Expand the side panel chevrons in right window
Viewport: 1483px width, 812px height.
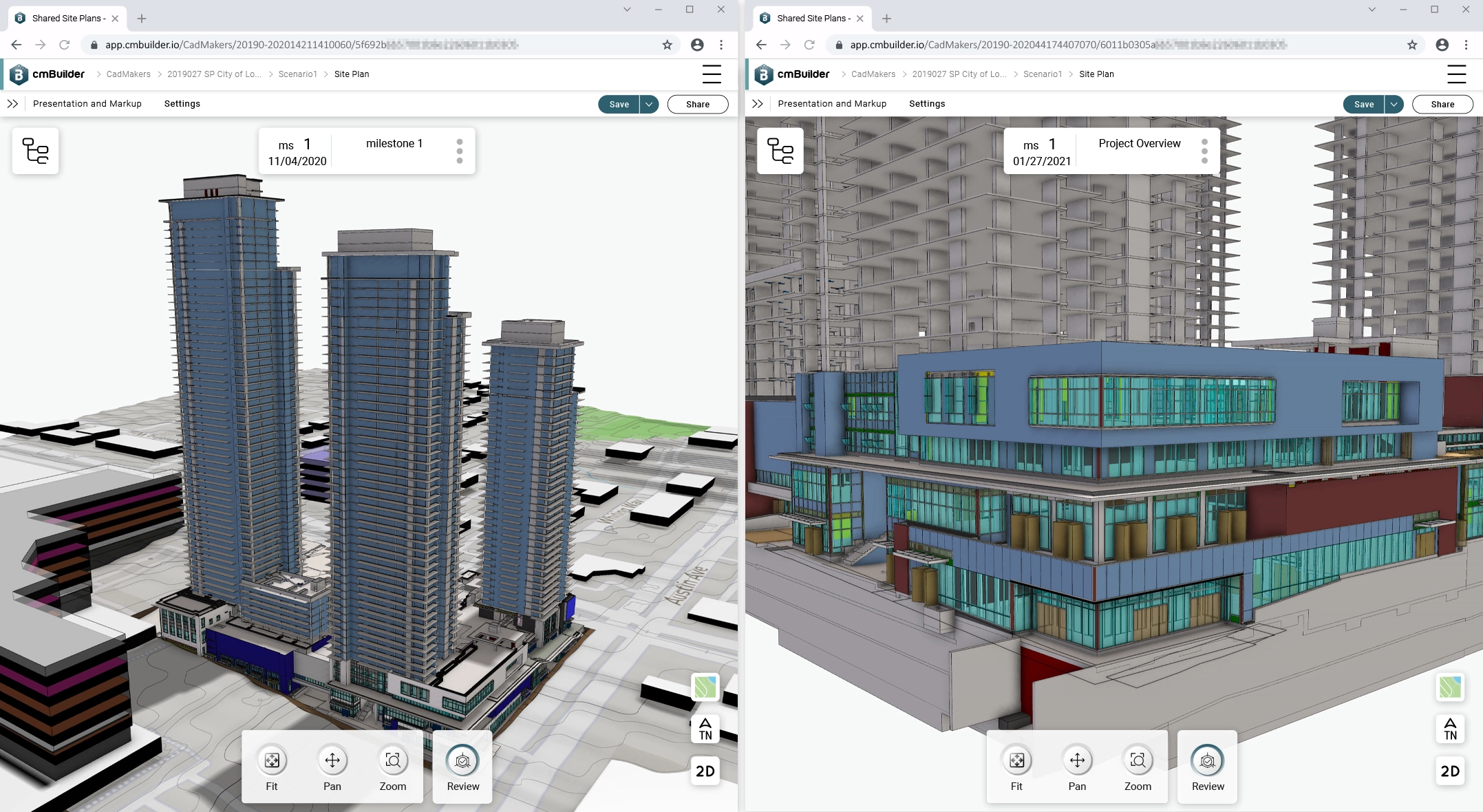coord(757,104)
